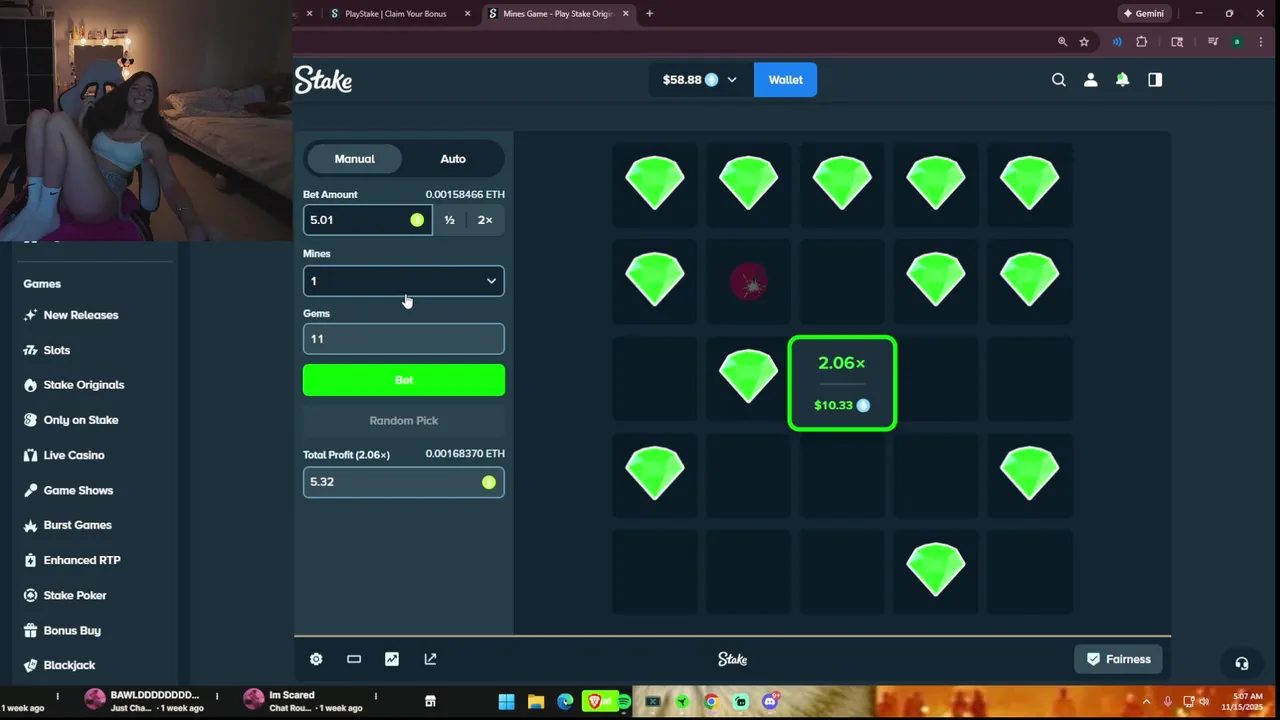Open the Wallet

(x=785, y=80)
